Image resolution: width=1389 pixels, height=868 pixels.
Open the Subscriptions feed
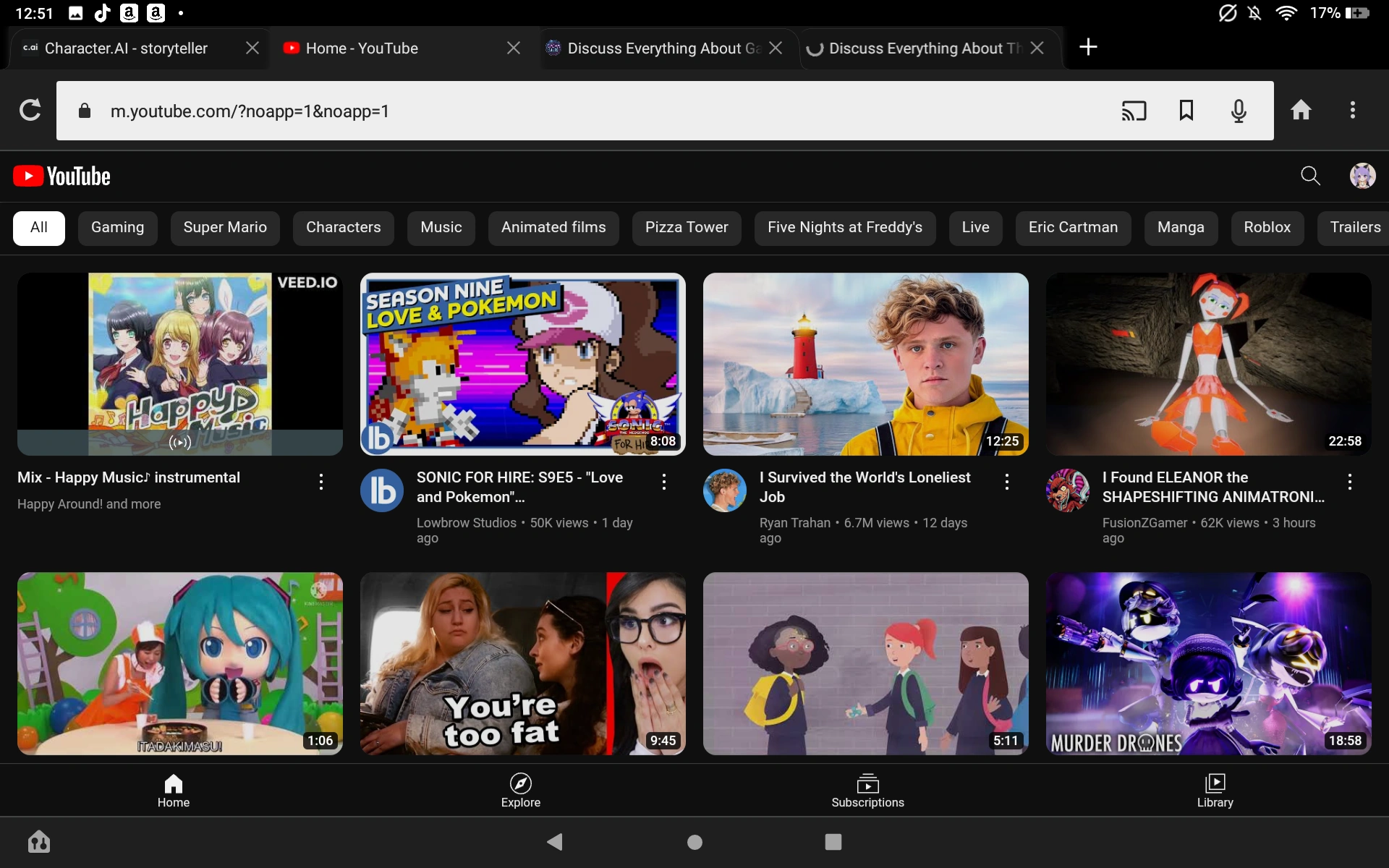pos(867,790)
